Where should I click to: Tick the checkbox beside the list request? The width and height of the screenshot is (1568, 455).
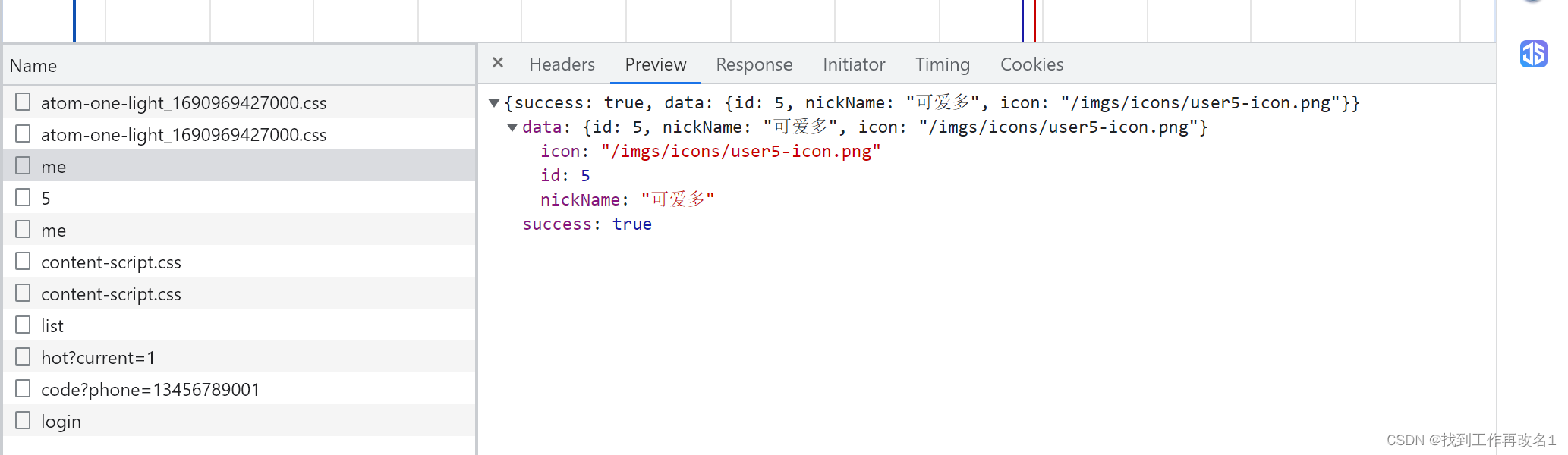point(24,325)
